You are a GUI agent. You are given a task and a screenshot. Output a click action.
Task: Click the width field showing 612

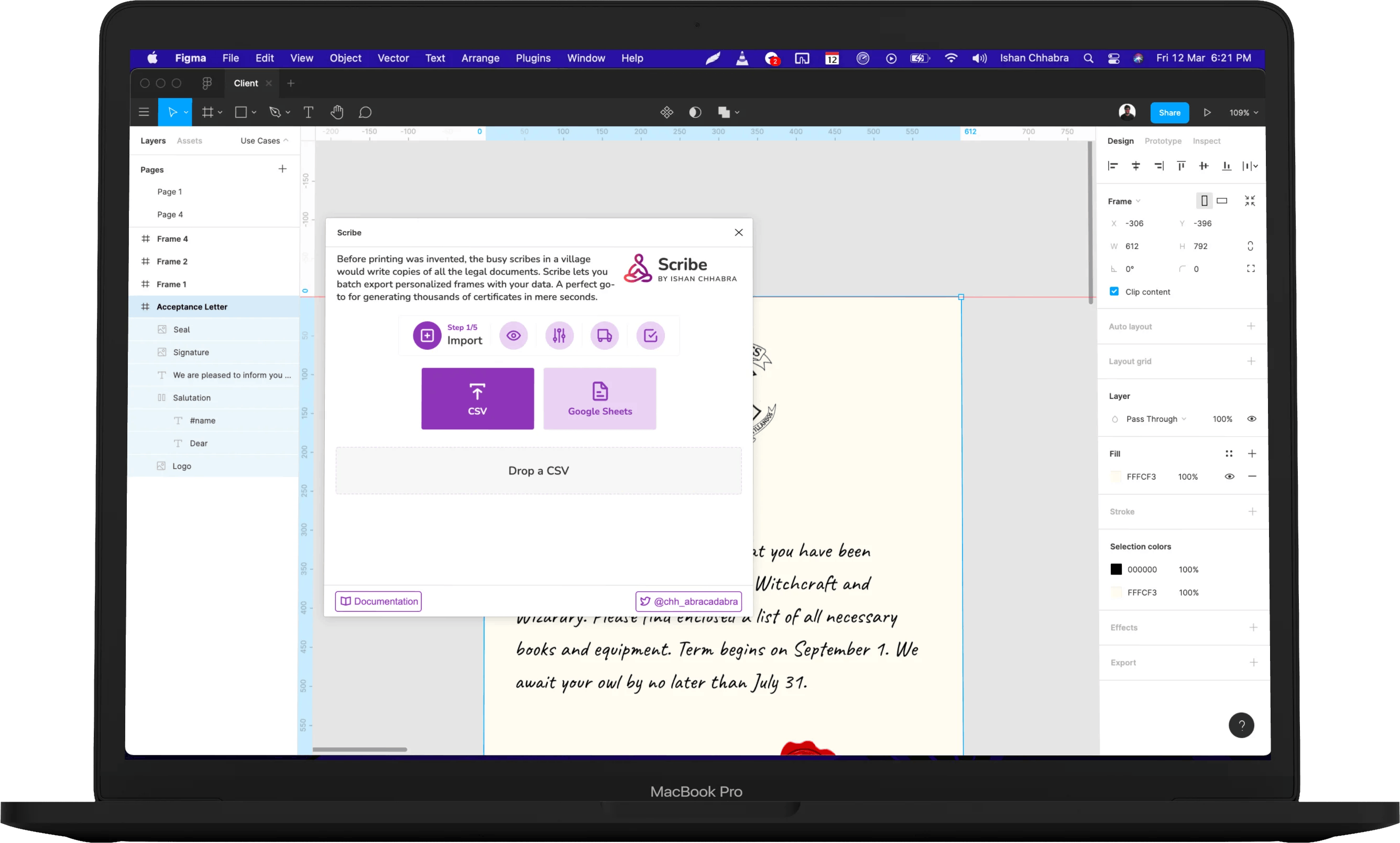click(1141, 246)
